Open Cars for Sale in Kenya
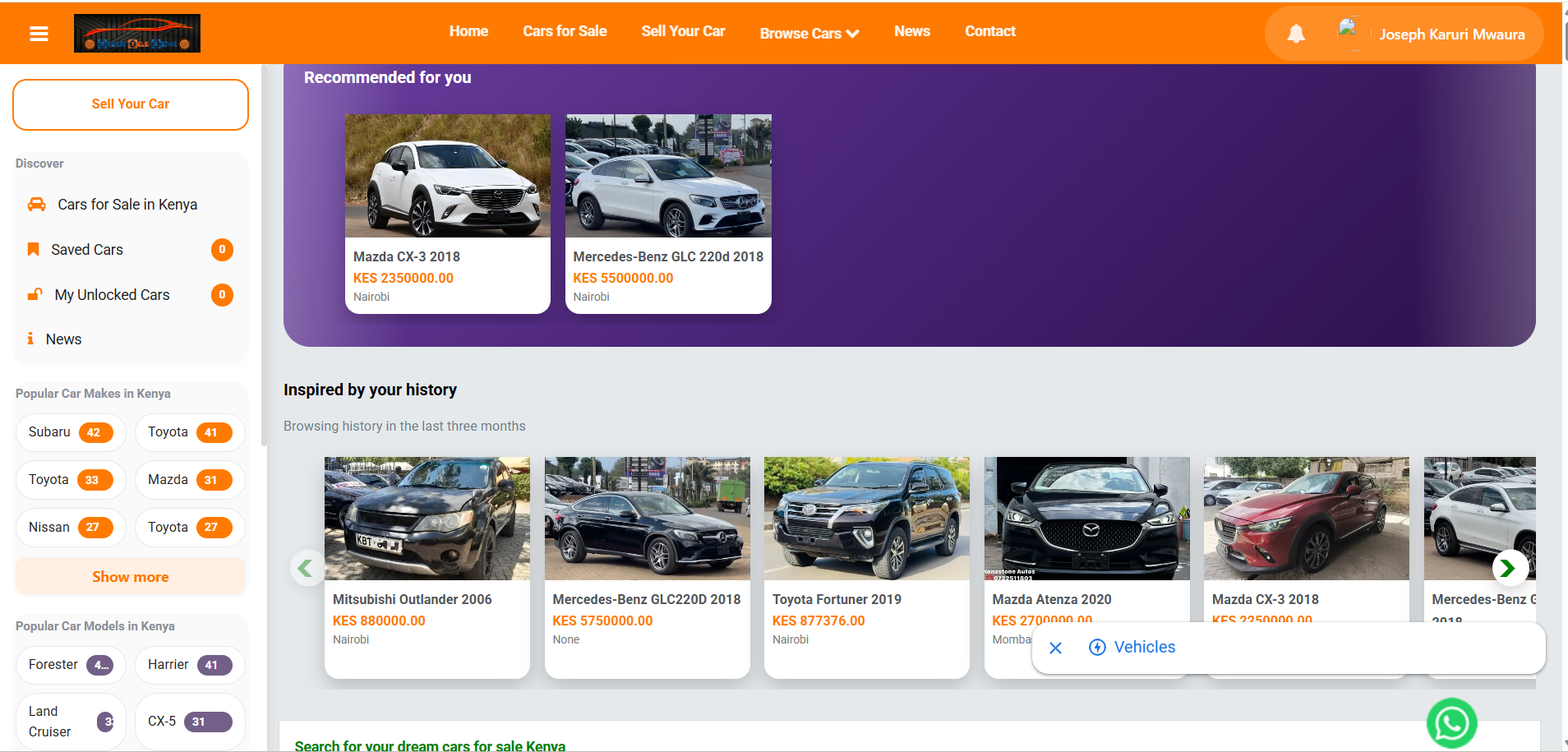The height and width of the screenshot is (752, 1568). (x=127, y=205)
